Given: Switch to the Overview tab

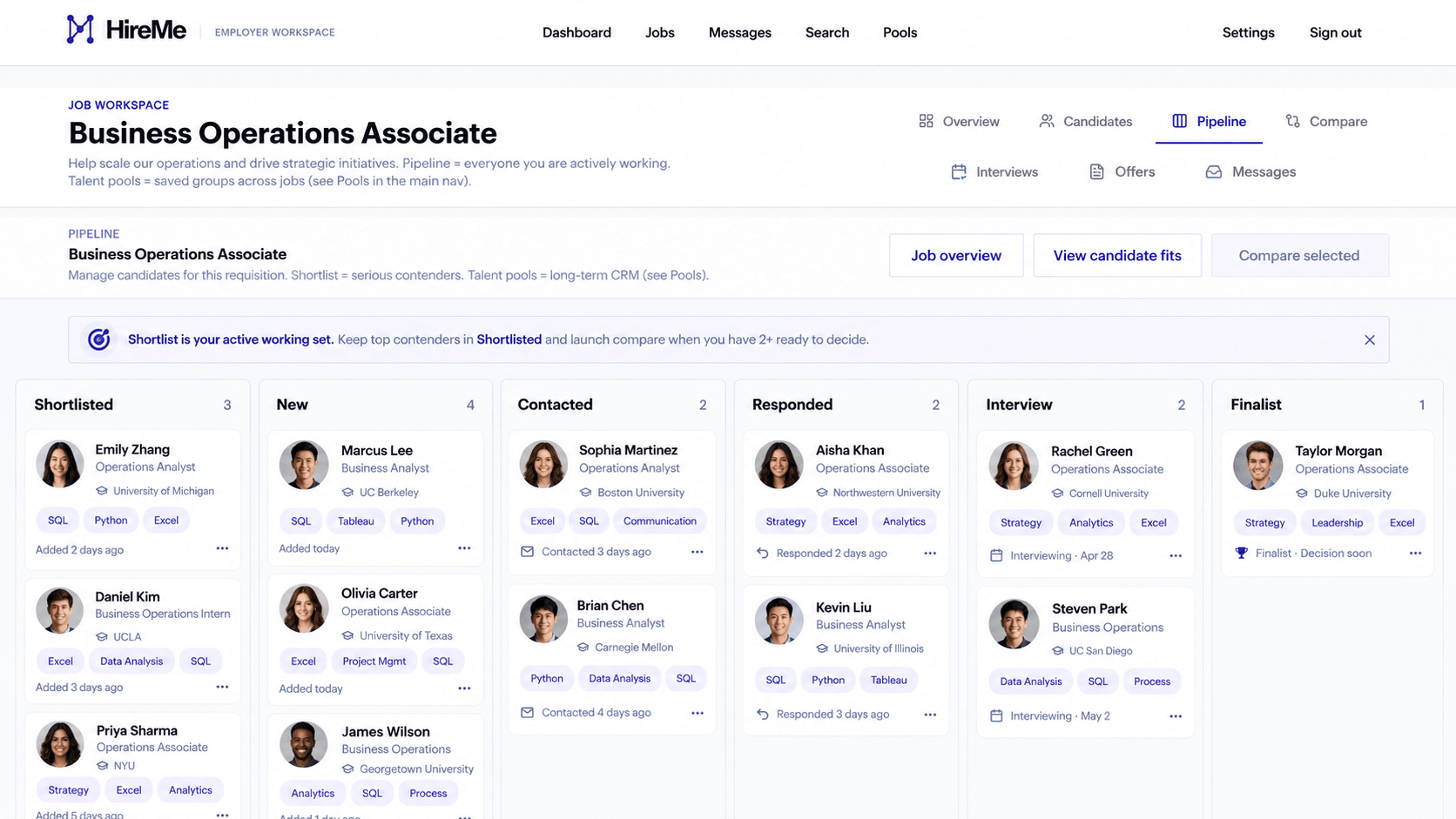Looking at the screenshot, I should click(959, 122).
